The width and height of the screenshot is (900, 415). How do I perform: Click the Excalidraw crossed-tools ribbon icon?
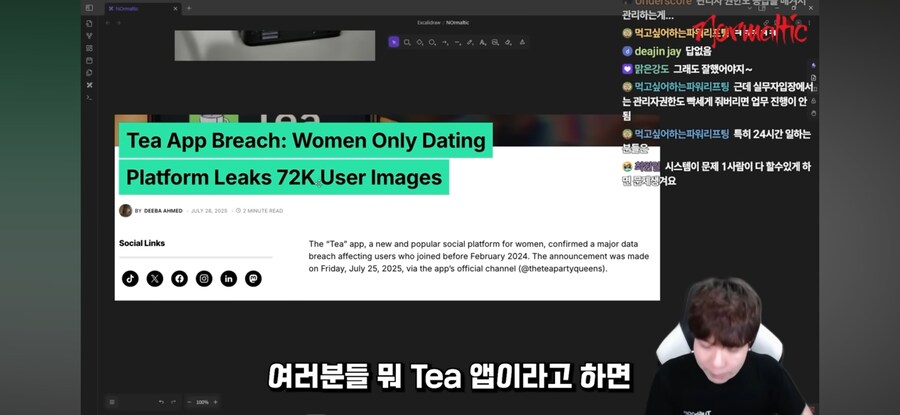coord(89,85)
